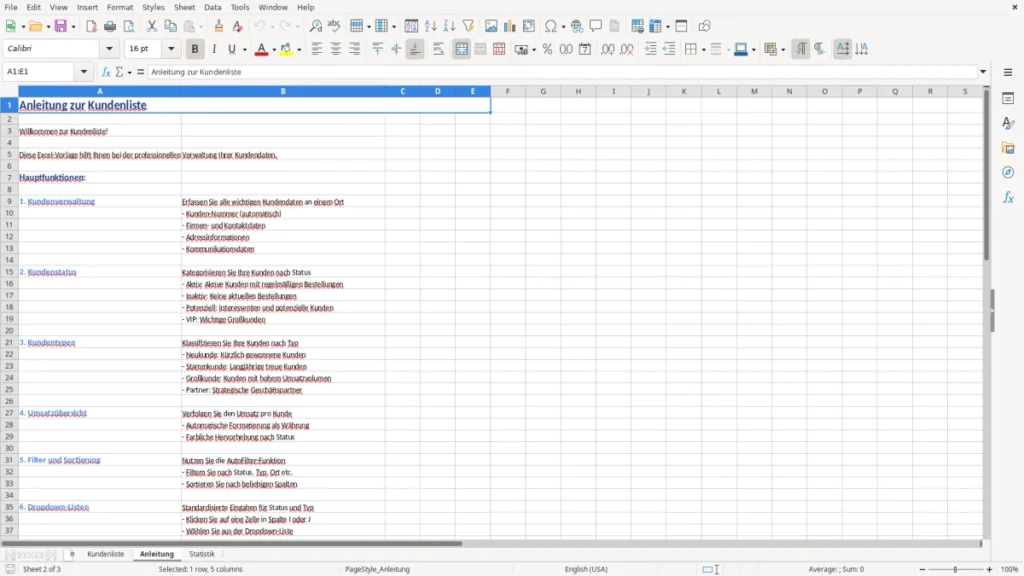The height and width of the screenshot is (576, 1024).
Task: Export directly as PDF icon
Action: (91, 26)
